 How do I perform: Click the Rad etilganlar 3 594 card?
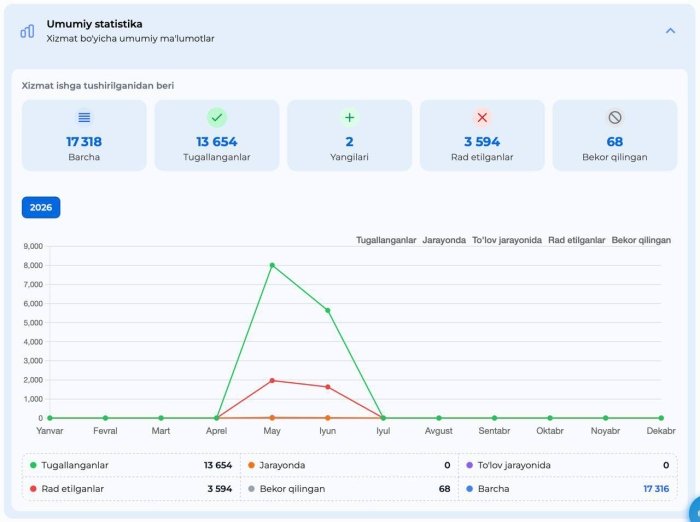point(482,135)
